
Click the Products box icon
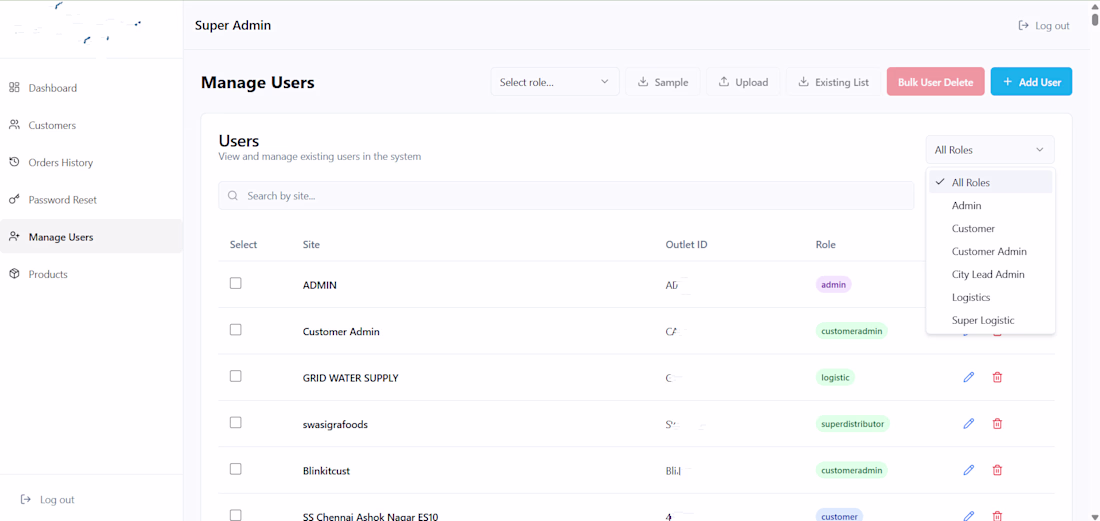(x=14, y=273)
